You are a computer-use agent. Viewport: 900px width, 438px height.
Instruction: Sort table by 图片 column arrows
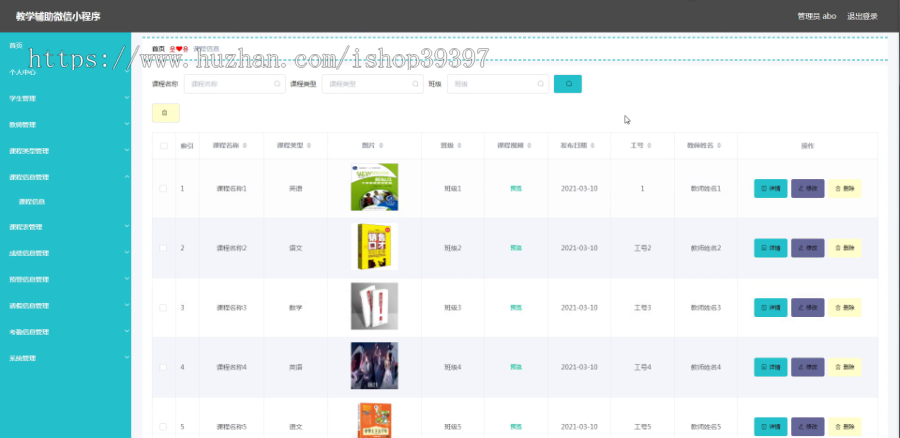click(x=381, y=146)
